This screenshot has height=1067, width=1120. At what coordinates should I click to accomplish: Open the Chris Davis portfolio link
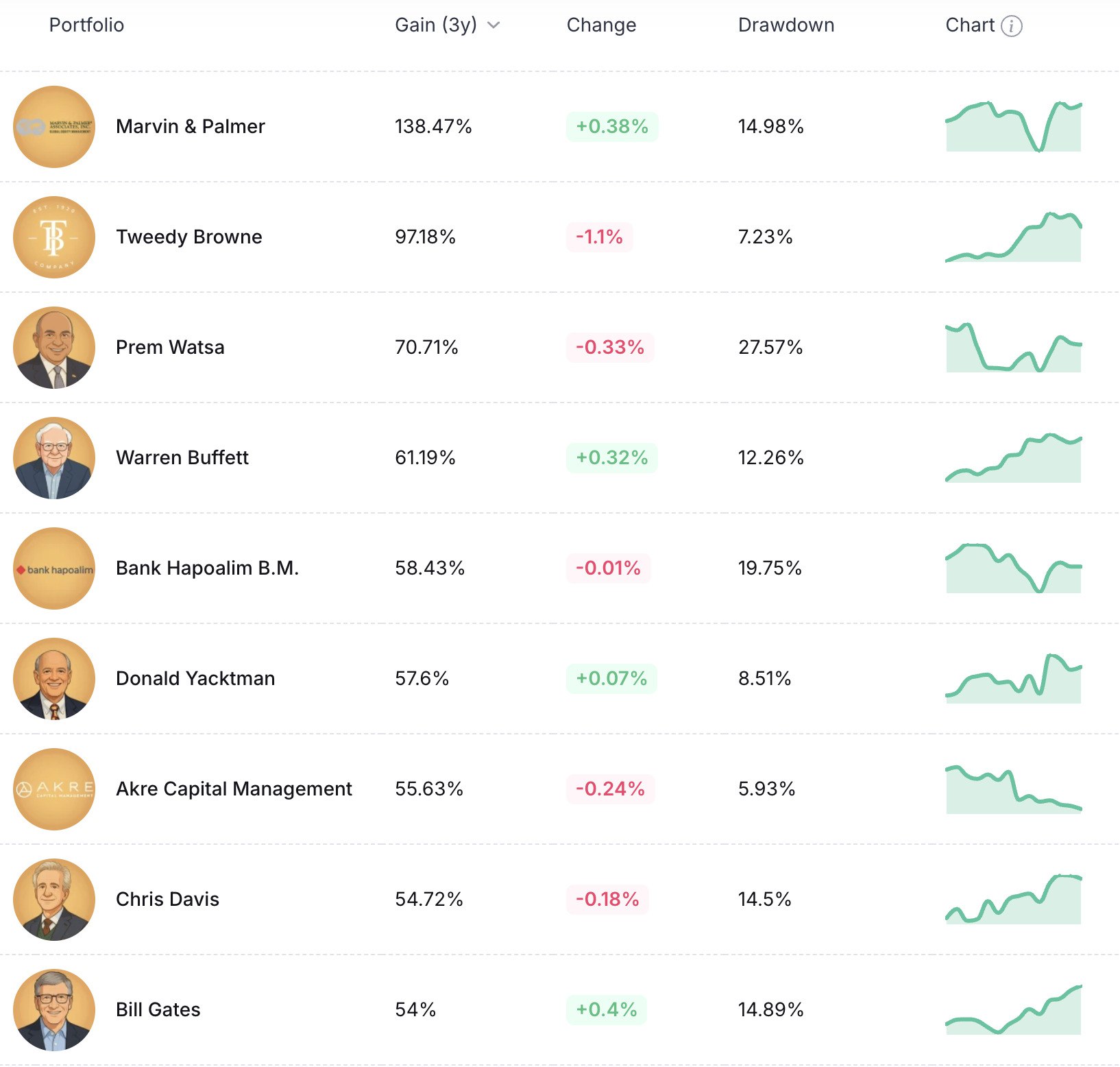(167, 899)
